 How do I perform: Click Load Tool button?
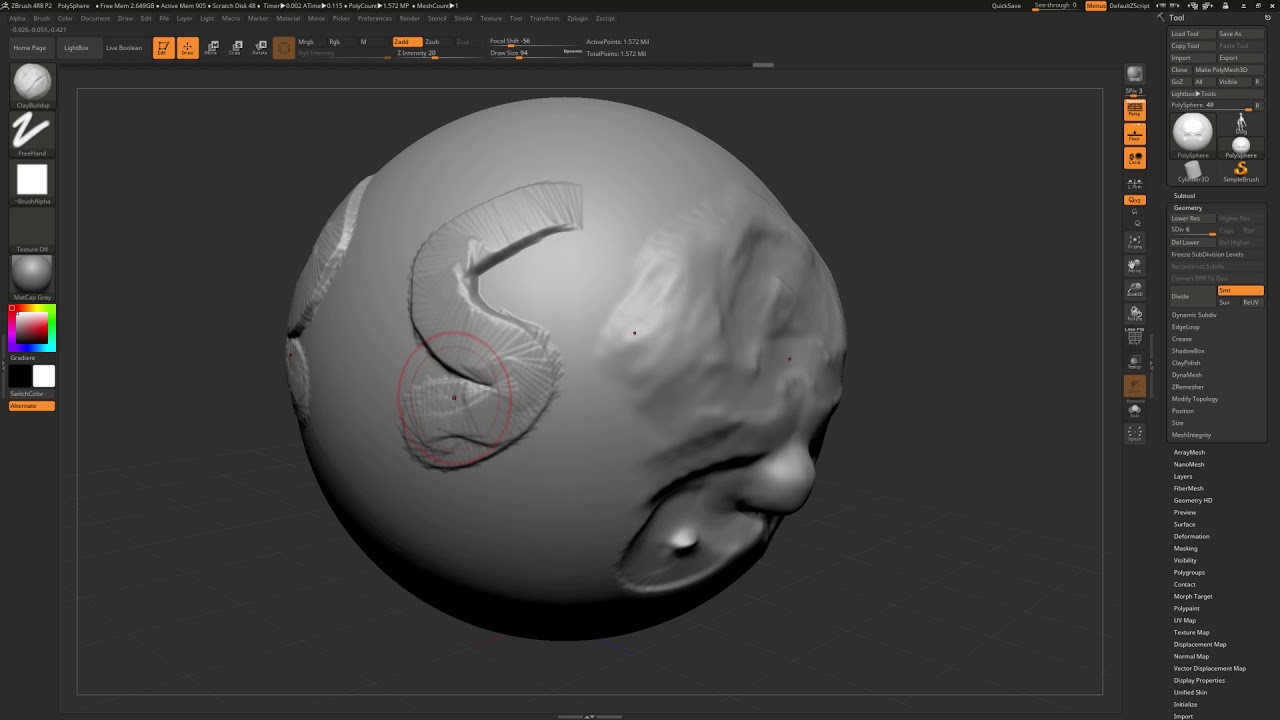(1192, 34)
